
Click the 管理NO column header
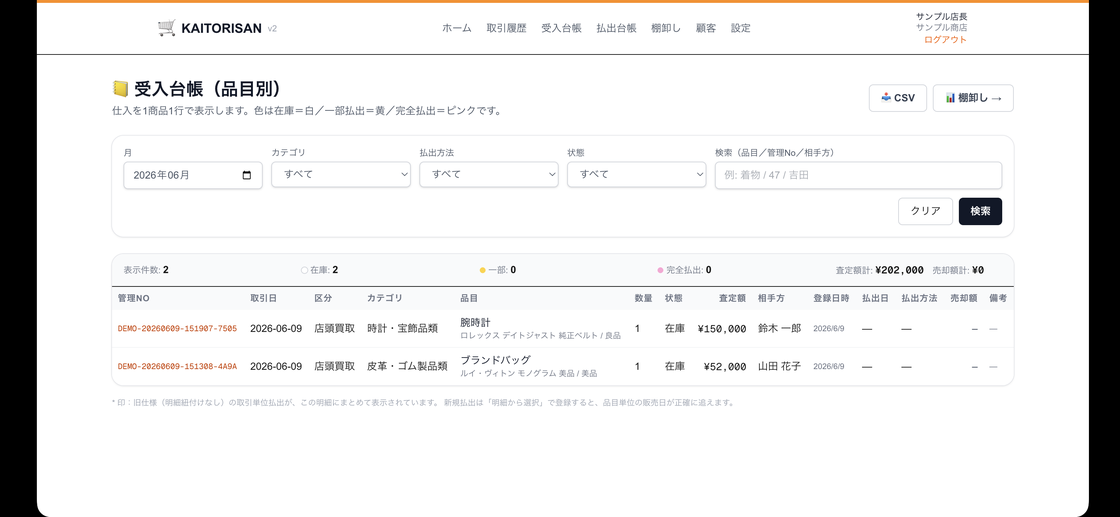pos(134,298)
